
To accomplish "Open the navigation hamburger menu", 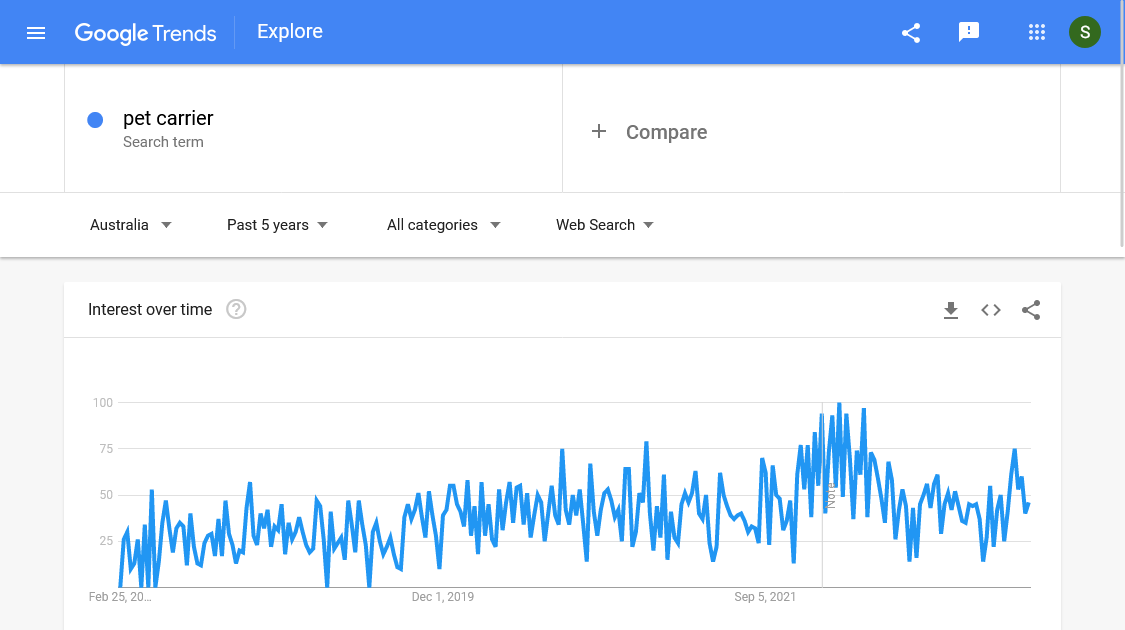I will coord(36,31).
